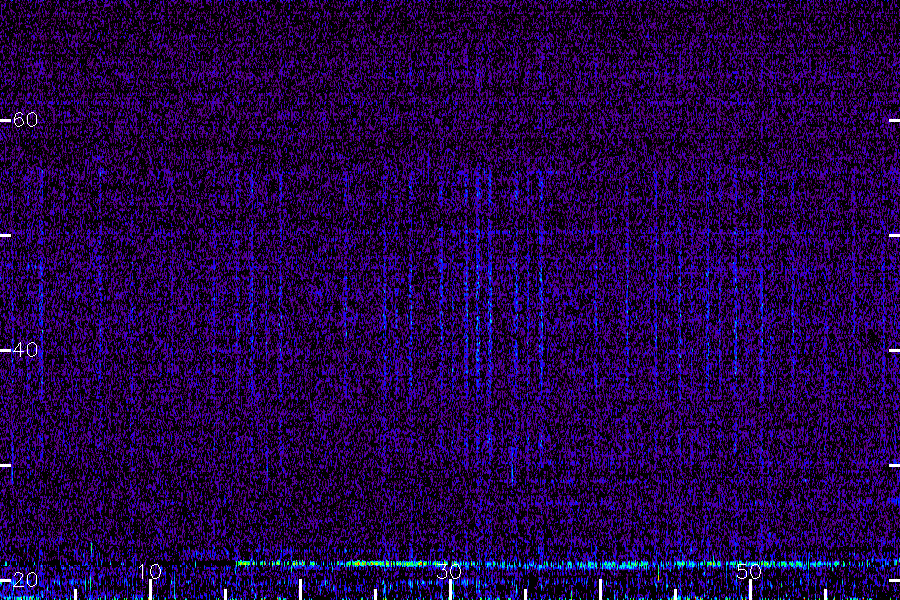
Task: Click the 50 label on the time axis
Action: pos(749,571)
